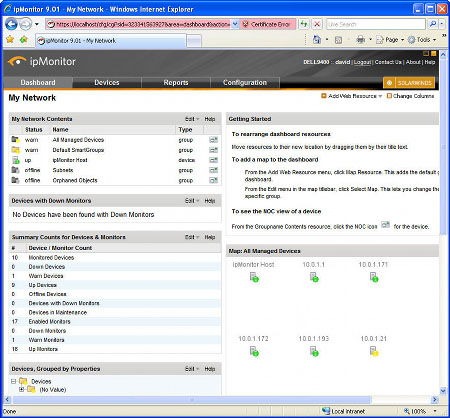Click the Favorites star icon

coord(10,40)
